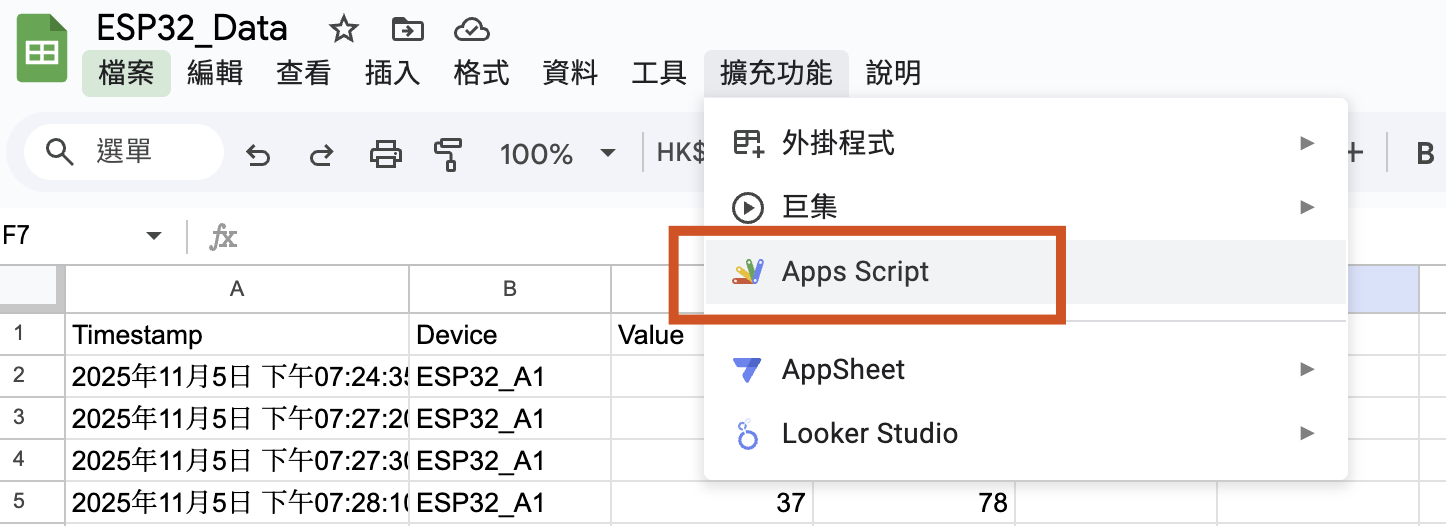Click the print icon
This screenshot has width=1446, height=526.
click(385, 154)
